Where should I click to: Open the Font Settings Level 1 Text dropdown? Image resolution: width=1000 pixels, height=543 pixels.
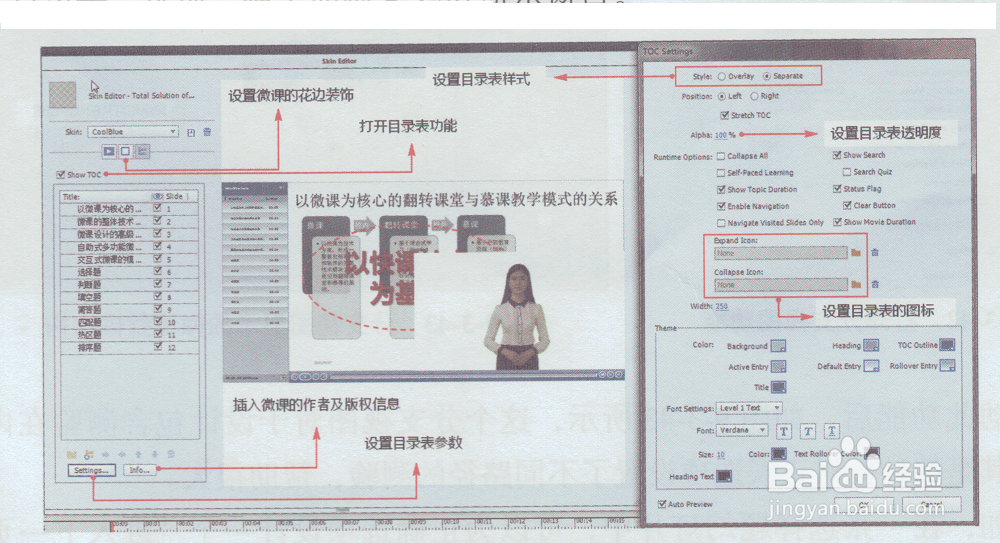click(749, 408)
